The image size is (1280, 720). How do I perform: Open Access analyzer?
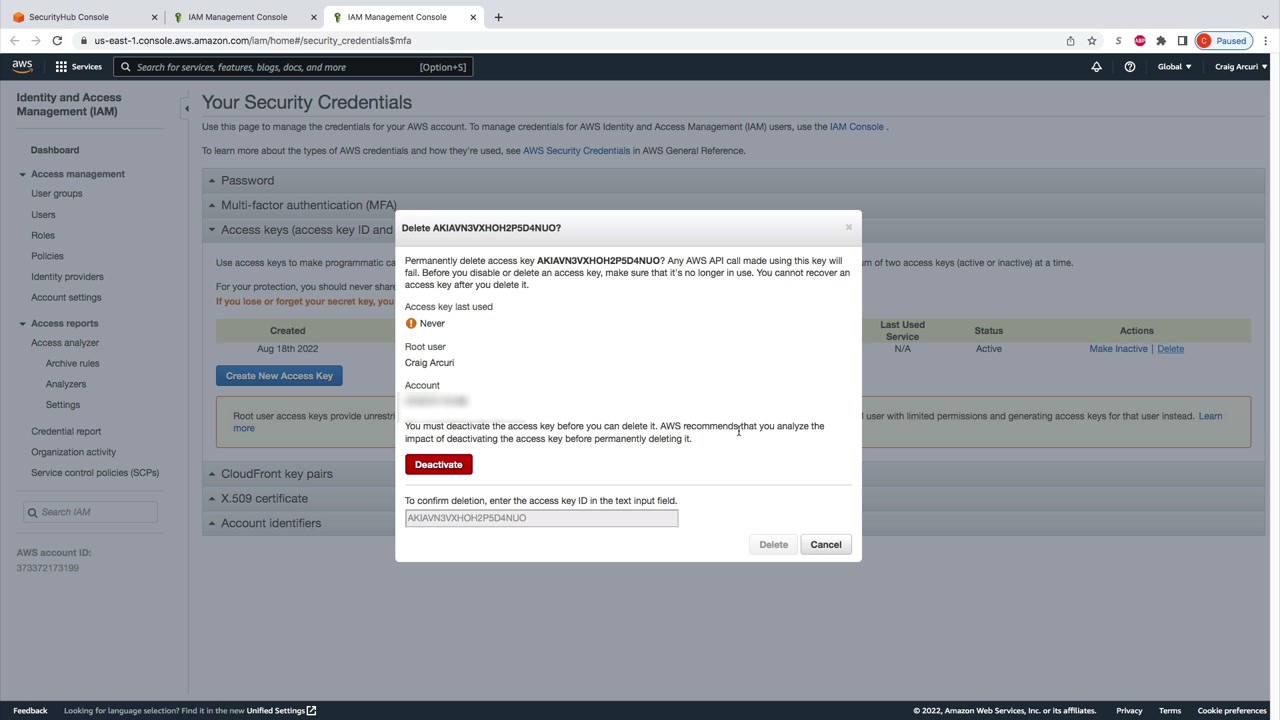pyautogui.click(x=65, y=343)
